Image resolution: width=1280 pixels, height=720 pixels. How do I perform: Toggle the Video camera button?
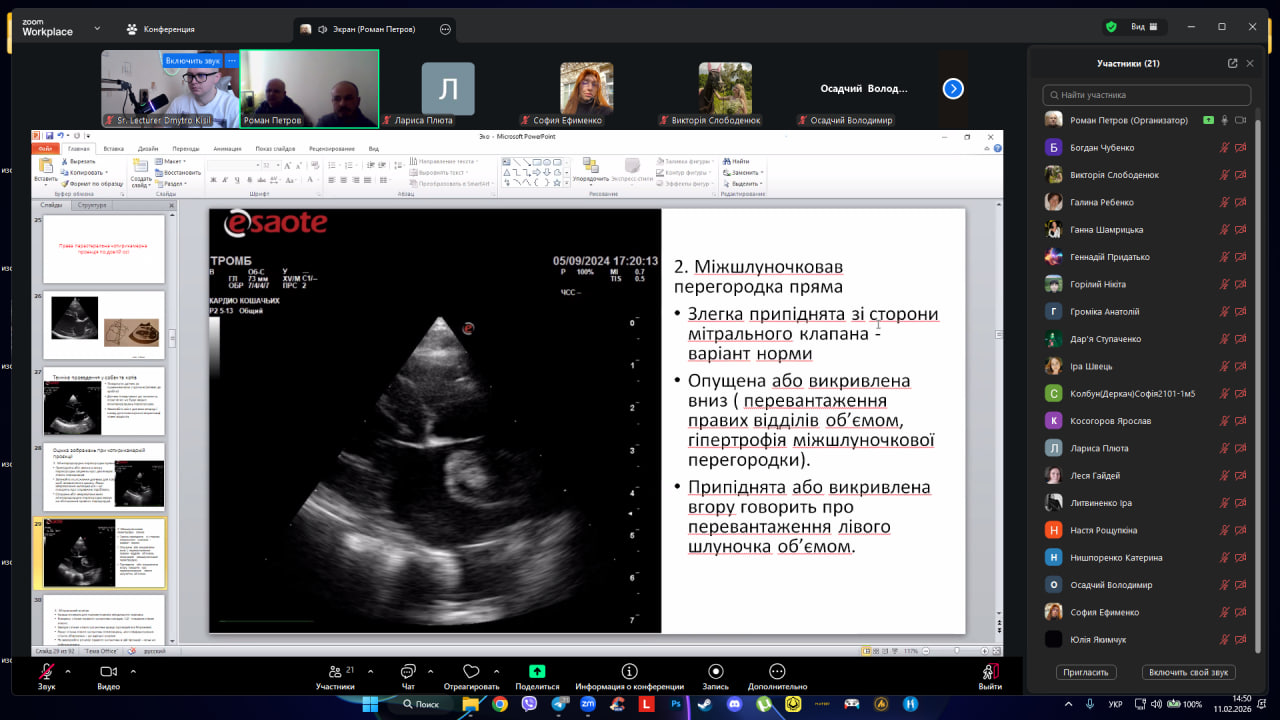(x=108, y=672)
